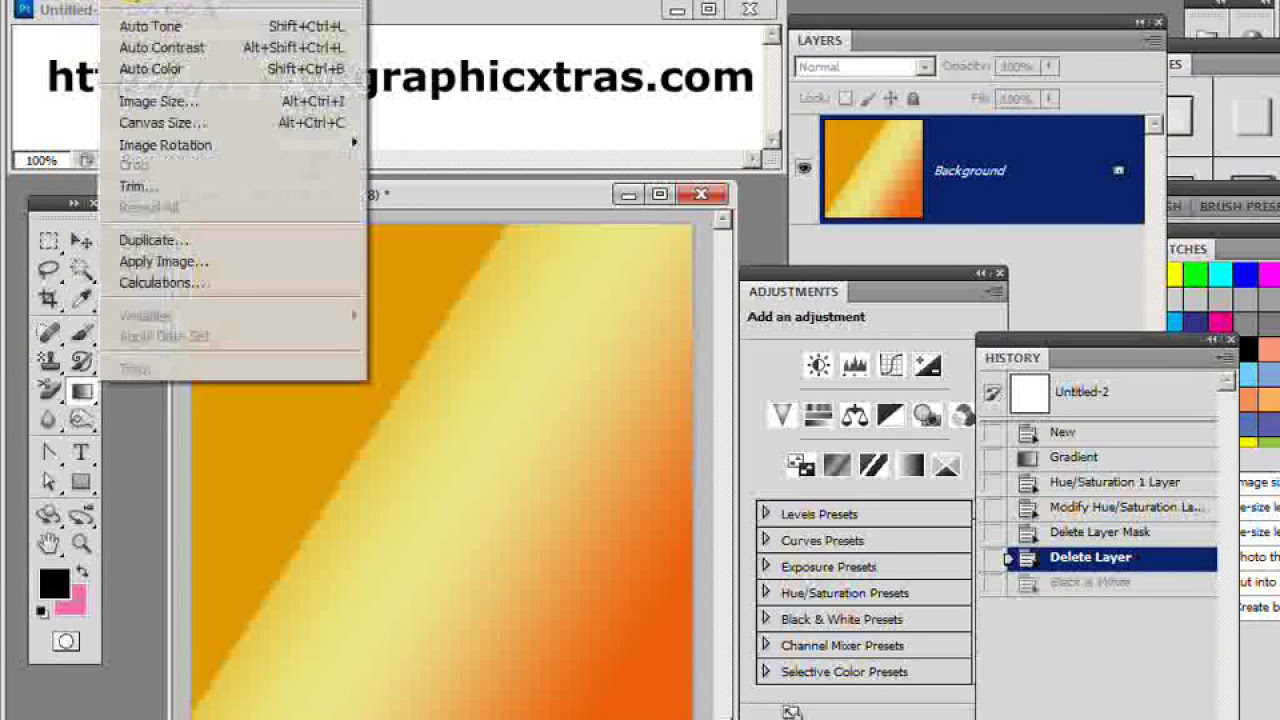Toggle lock image pixels brush icon
Image resolution: width=1280 pixels, height=720 pixels.
868,99
